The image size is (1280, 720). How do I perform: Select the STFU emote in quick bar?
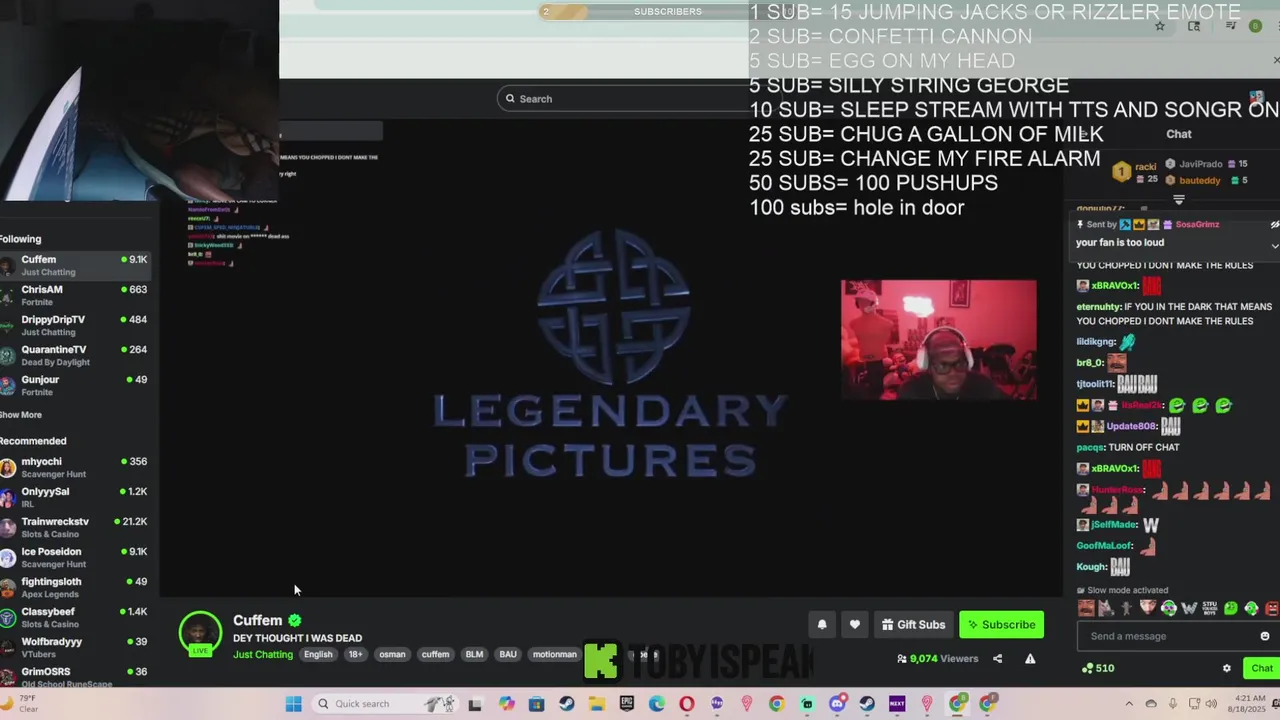coord(1210,608)
